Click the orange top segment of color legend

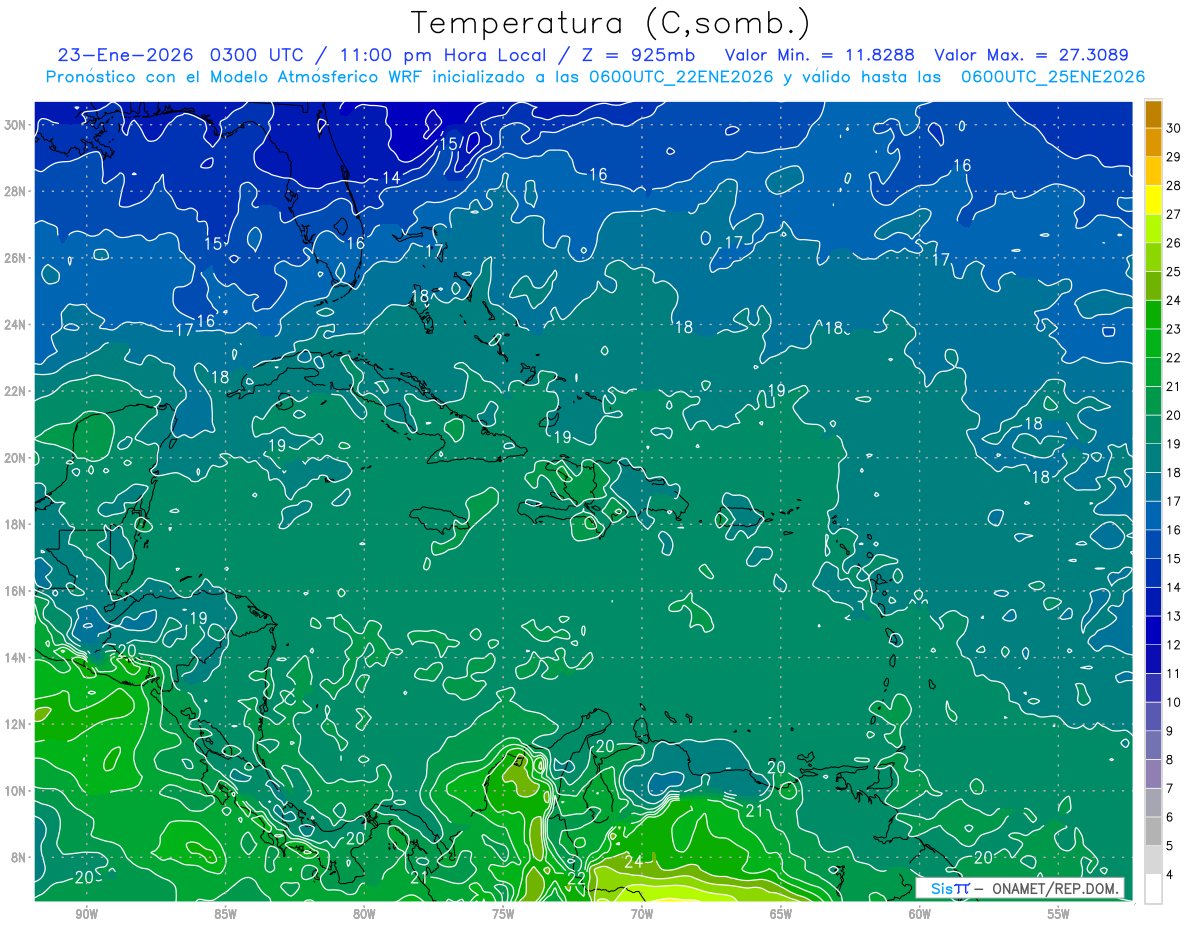click(1153, 114)
